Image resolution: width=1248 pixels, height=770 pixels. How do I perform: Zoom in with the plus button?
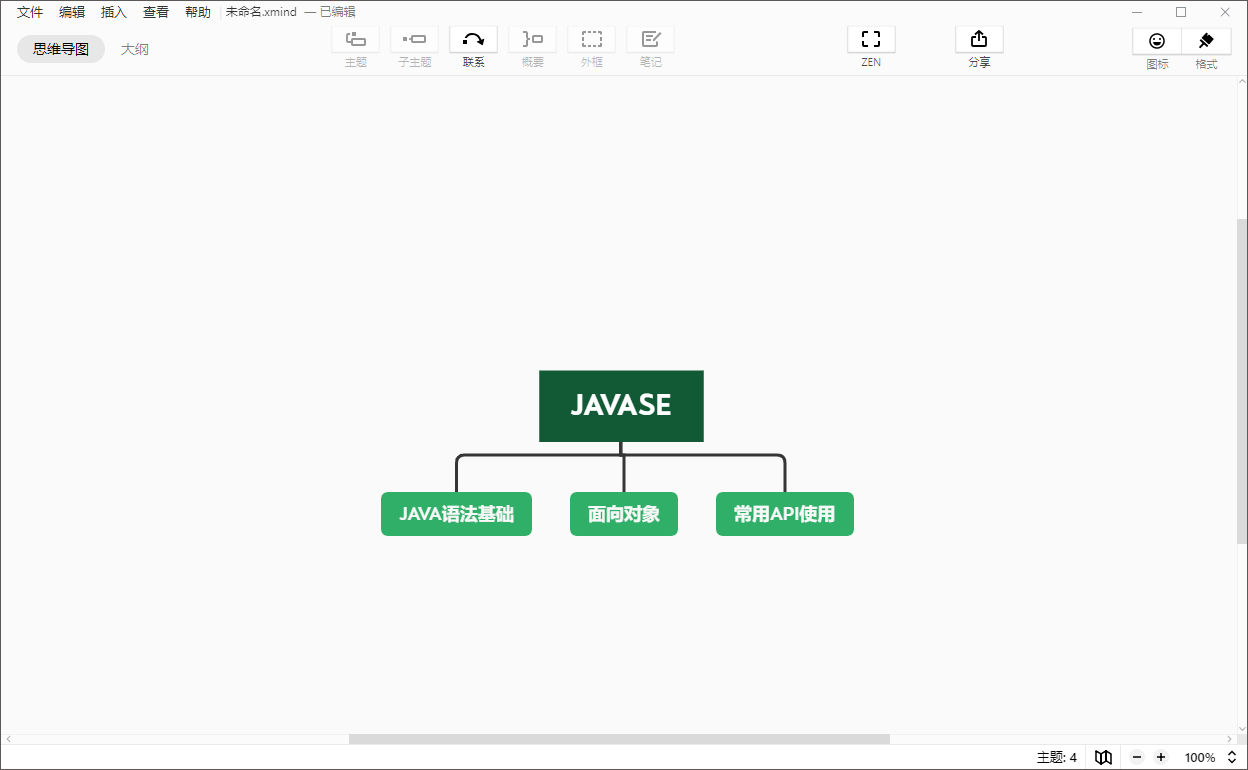tap(1161, 757)
